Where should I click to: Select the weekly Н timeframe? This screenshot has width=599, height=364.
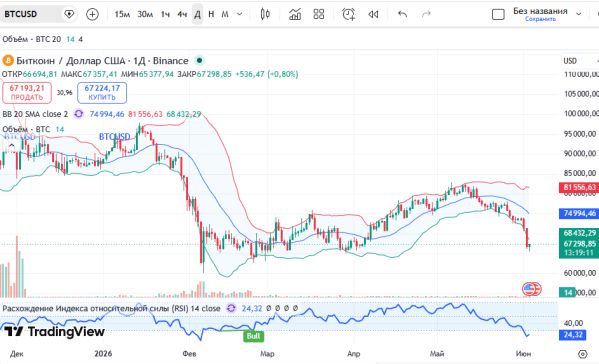click(211, 14)
